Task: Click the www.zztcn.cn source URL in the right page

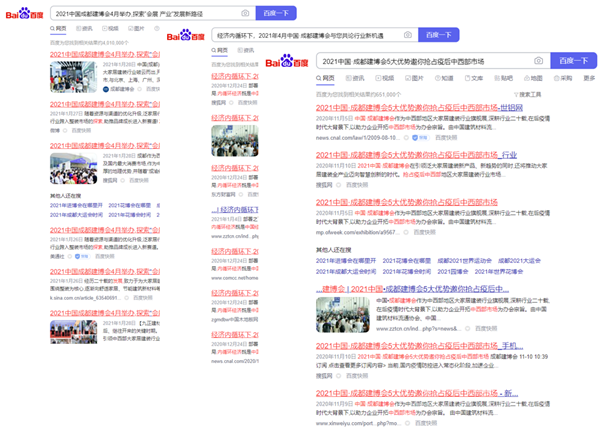Action: (417, 329)
